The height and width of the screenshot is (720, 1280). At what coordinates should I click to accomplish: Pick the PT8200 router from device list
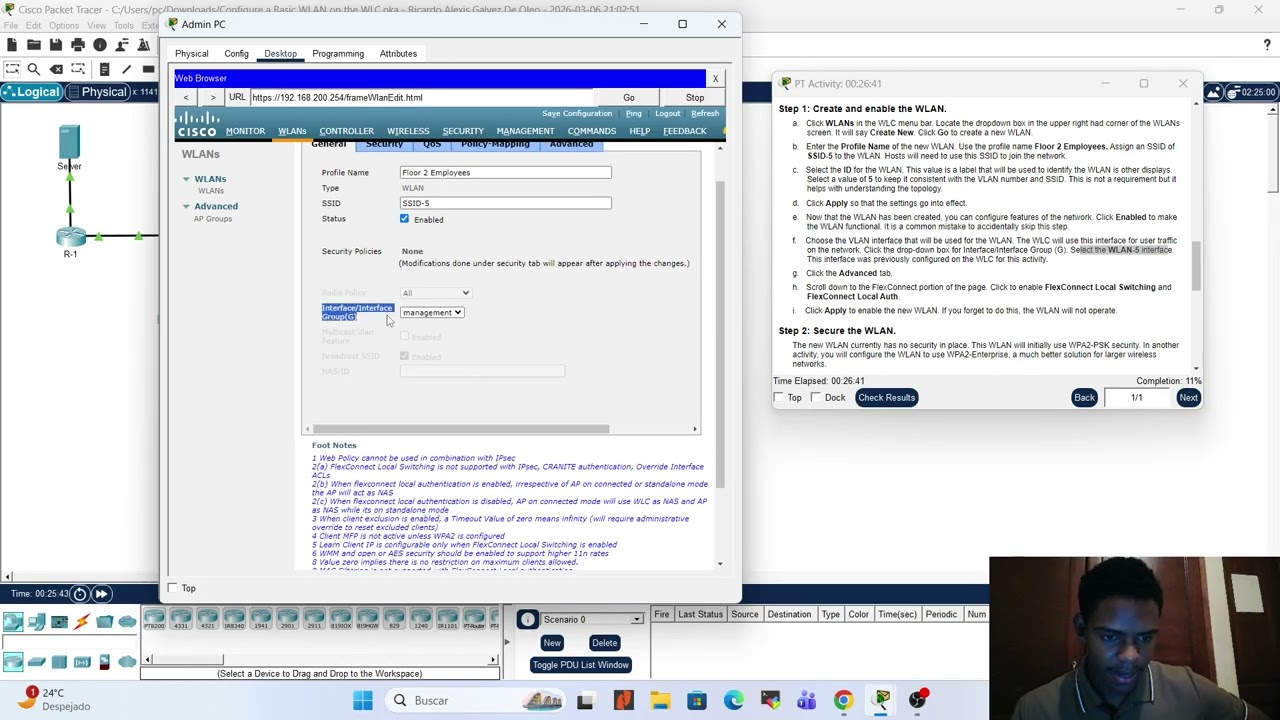154,619
